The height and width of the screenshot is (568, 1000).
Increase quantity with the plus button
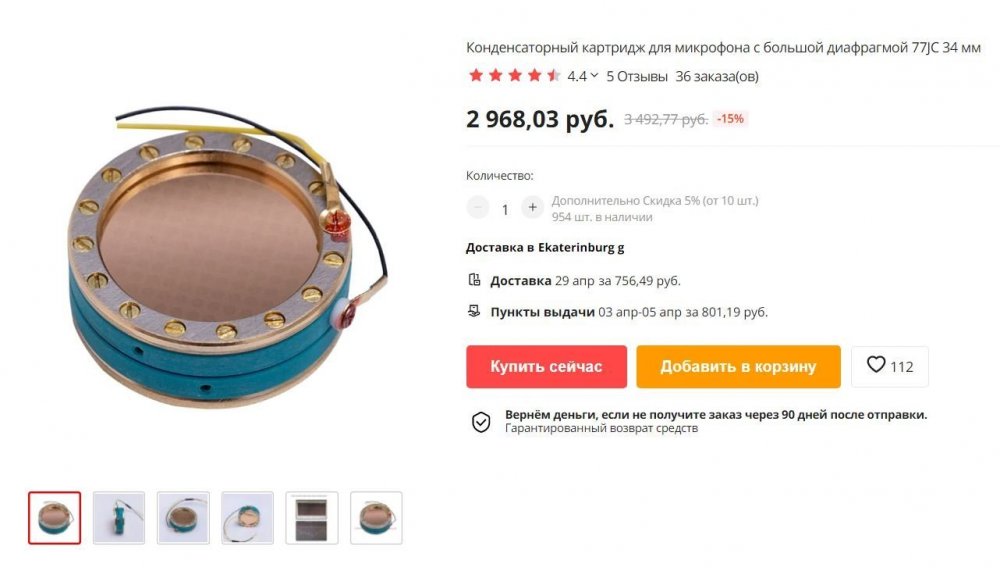[x=532, y=207]
